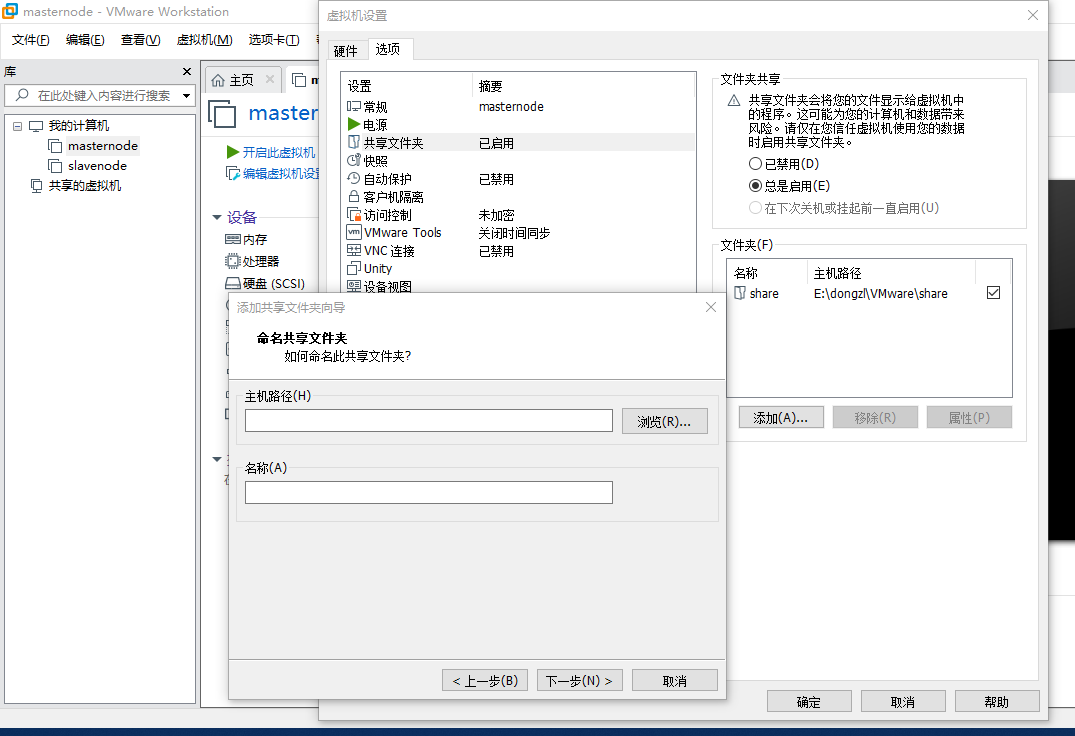The width and height of the screenshot is (1075, 736).
Task: Click the Snapshots (快照) icon
Action: tap(354, 160)
